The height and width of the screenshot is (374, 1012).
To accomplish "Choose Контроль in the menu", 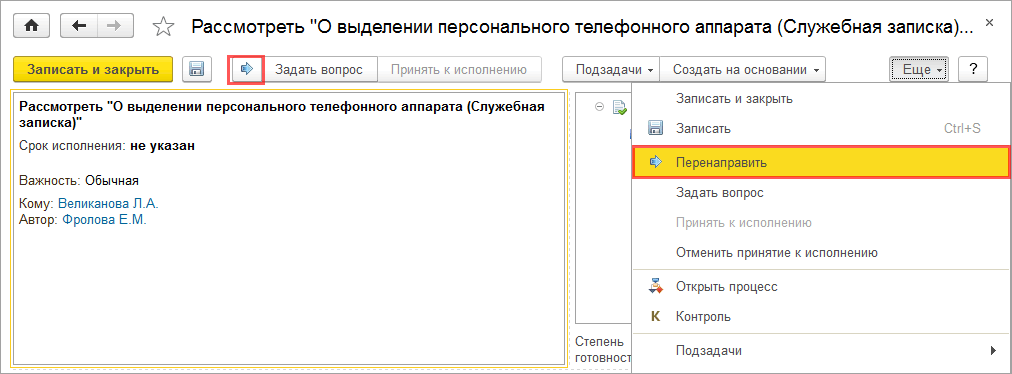I will (821, 317).
